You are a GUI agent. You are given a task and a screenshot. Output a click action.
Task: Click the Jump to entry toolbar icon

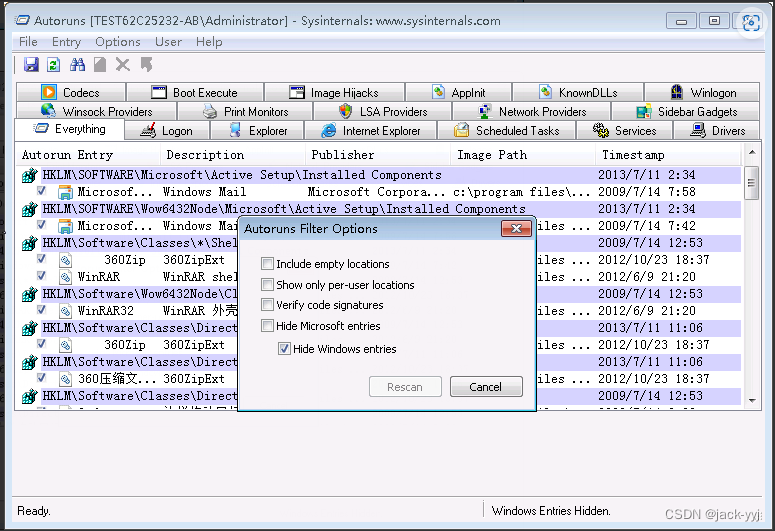[x=146, y=65]
